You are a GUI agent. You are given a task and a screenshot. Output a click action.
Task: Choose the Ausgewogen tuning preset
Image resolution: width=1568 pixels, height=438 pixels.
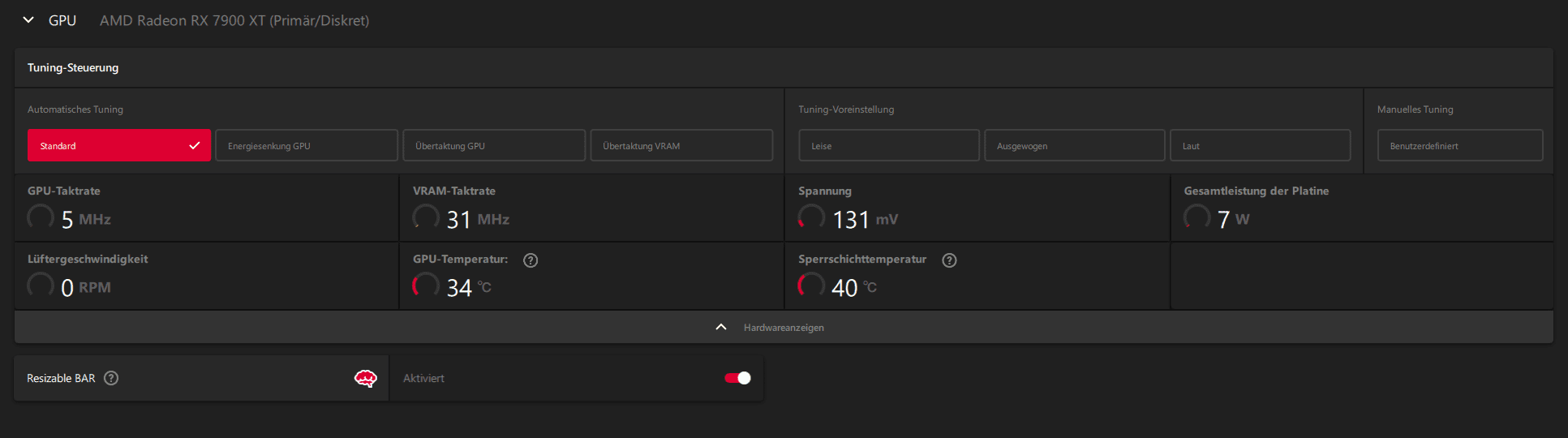coord(1074,146)
